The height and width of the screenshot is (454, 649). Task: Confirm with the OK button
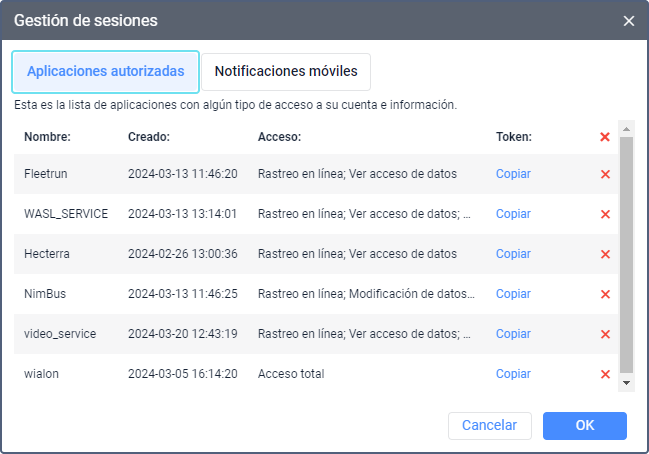[x=585, y=426]
